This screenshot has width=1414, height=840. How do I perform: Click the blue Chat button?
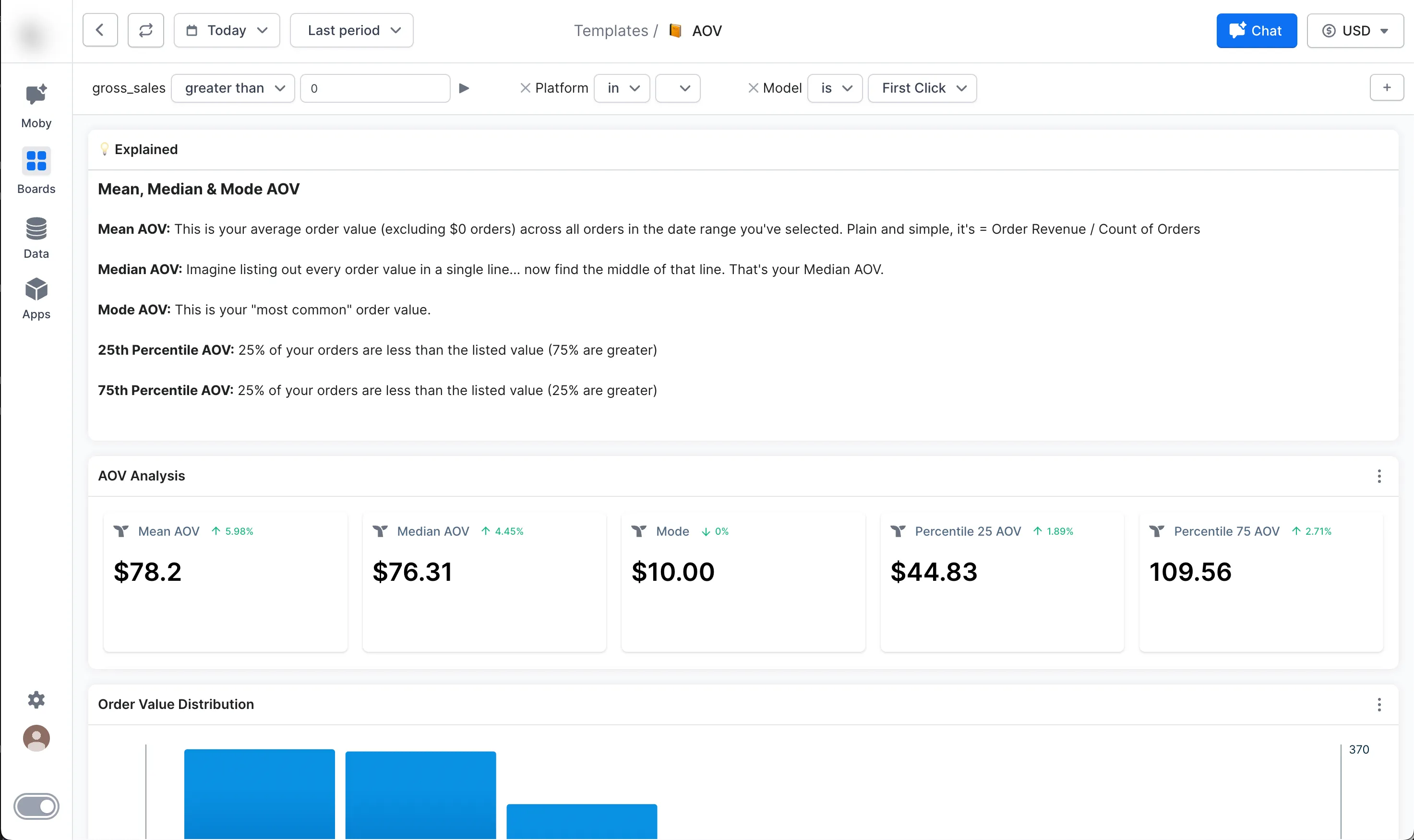coord(1256,31)
